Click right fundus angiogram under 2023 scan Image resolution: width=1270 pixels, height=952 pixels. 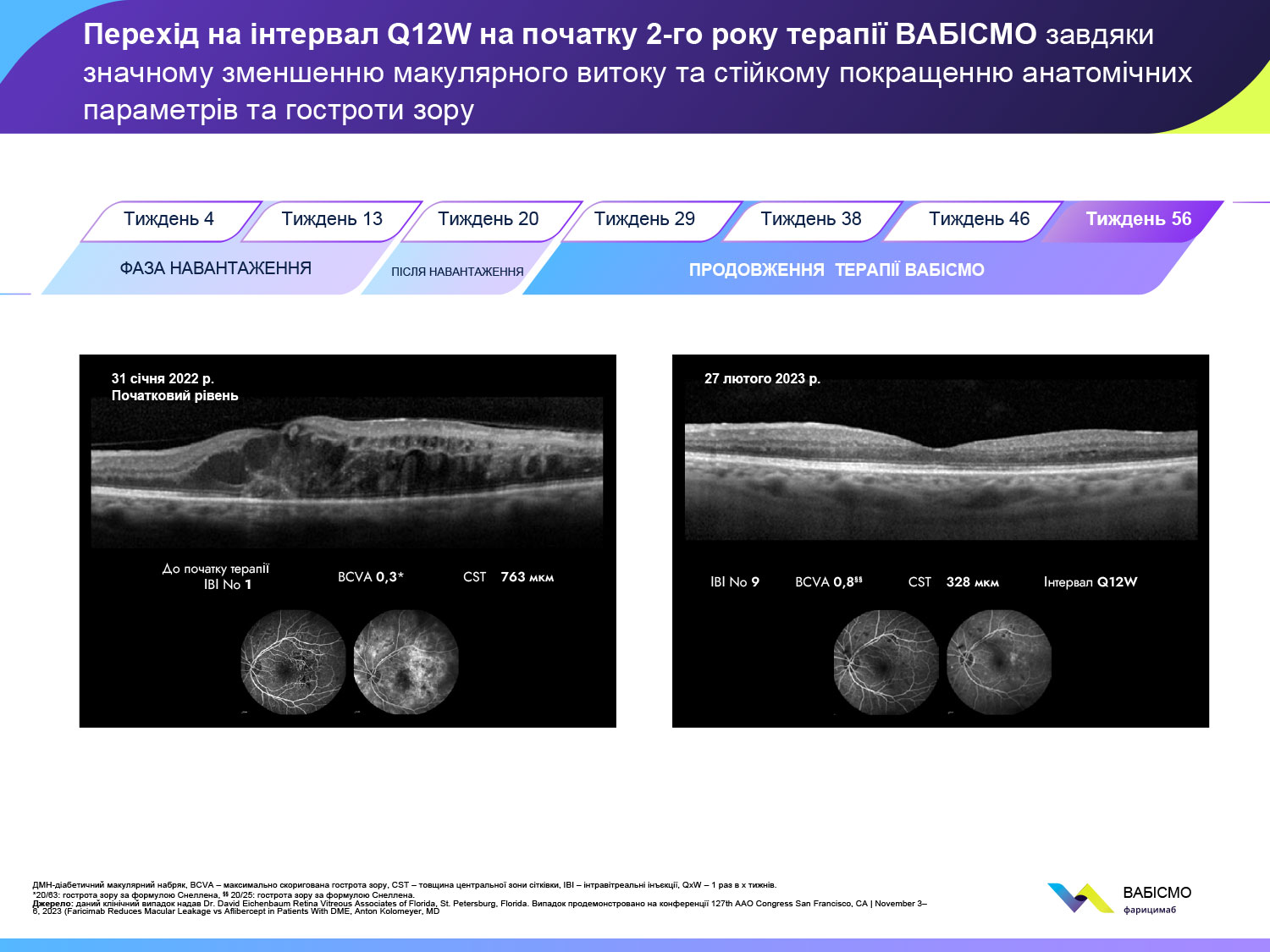(999, 663)
